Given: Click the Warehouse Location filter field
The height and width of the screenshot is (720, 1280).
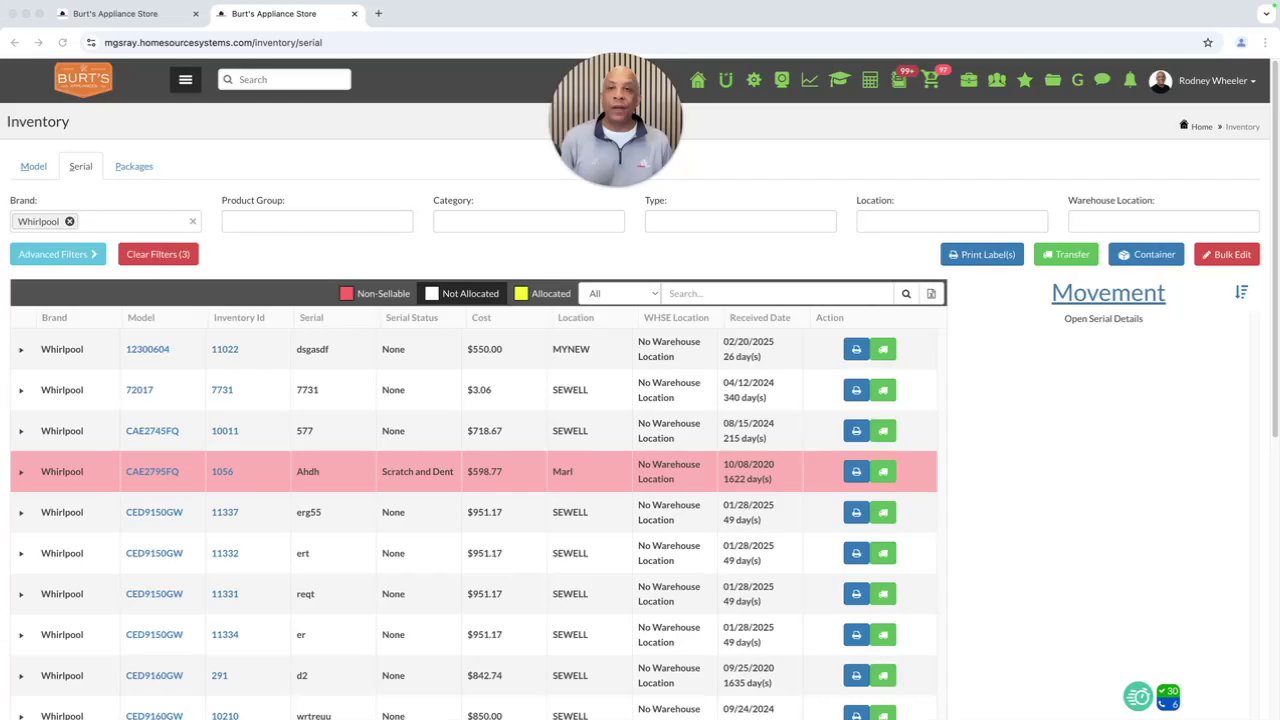Looking at the screenshot, I should 1163,221.
